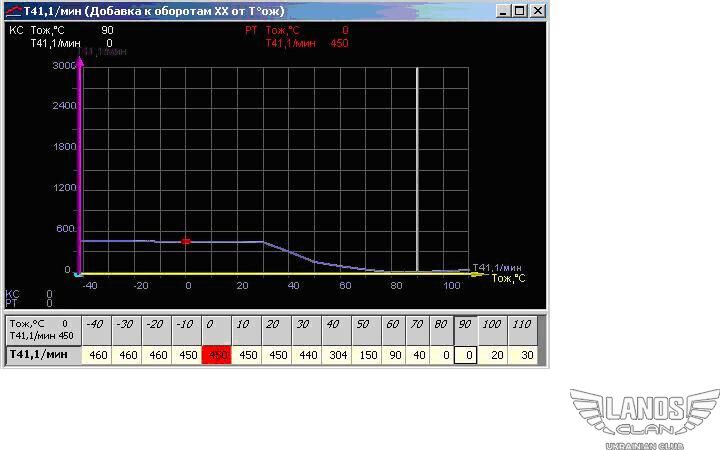Click the red marker on the graph curve

click(186, 241)
